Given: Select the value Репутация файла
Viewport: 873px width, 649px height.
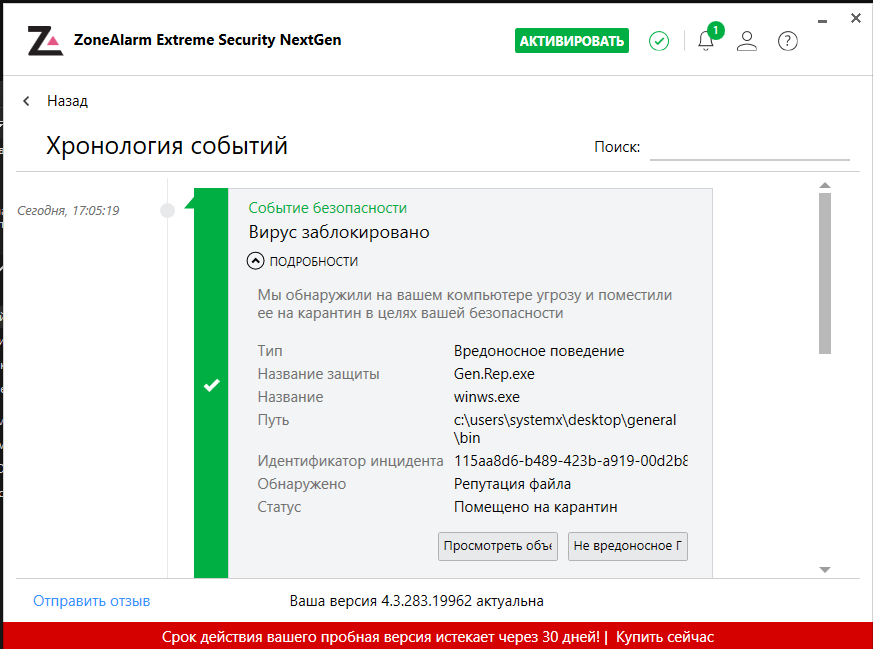Looking at the screenshot, I should pyautogui.click(x=512, y=484).
